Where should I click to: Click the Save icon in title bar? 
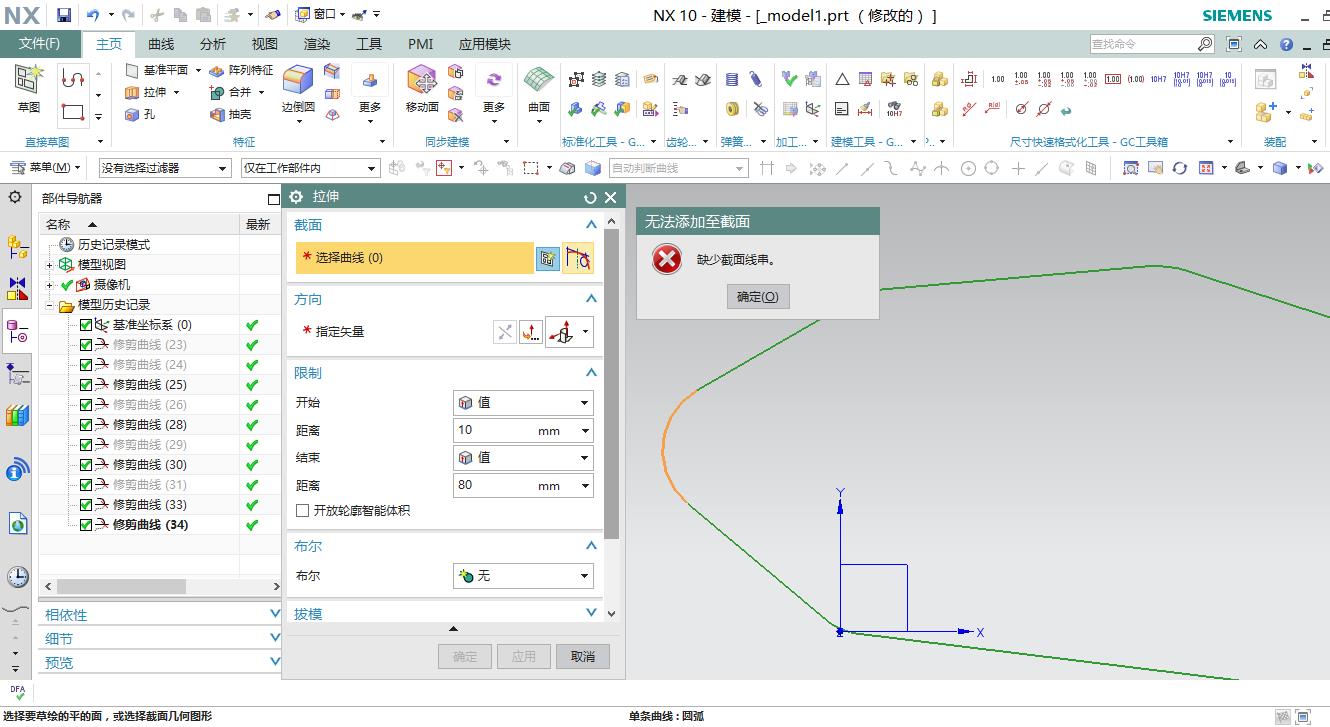tap(64, 15)
